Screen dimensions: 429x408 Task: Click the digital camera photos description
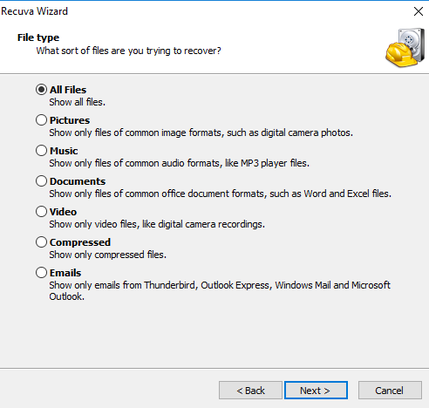coord(201,133)
